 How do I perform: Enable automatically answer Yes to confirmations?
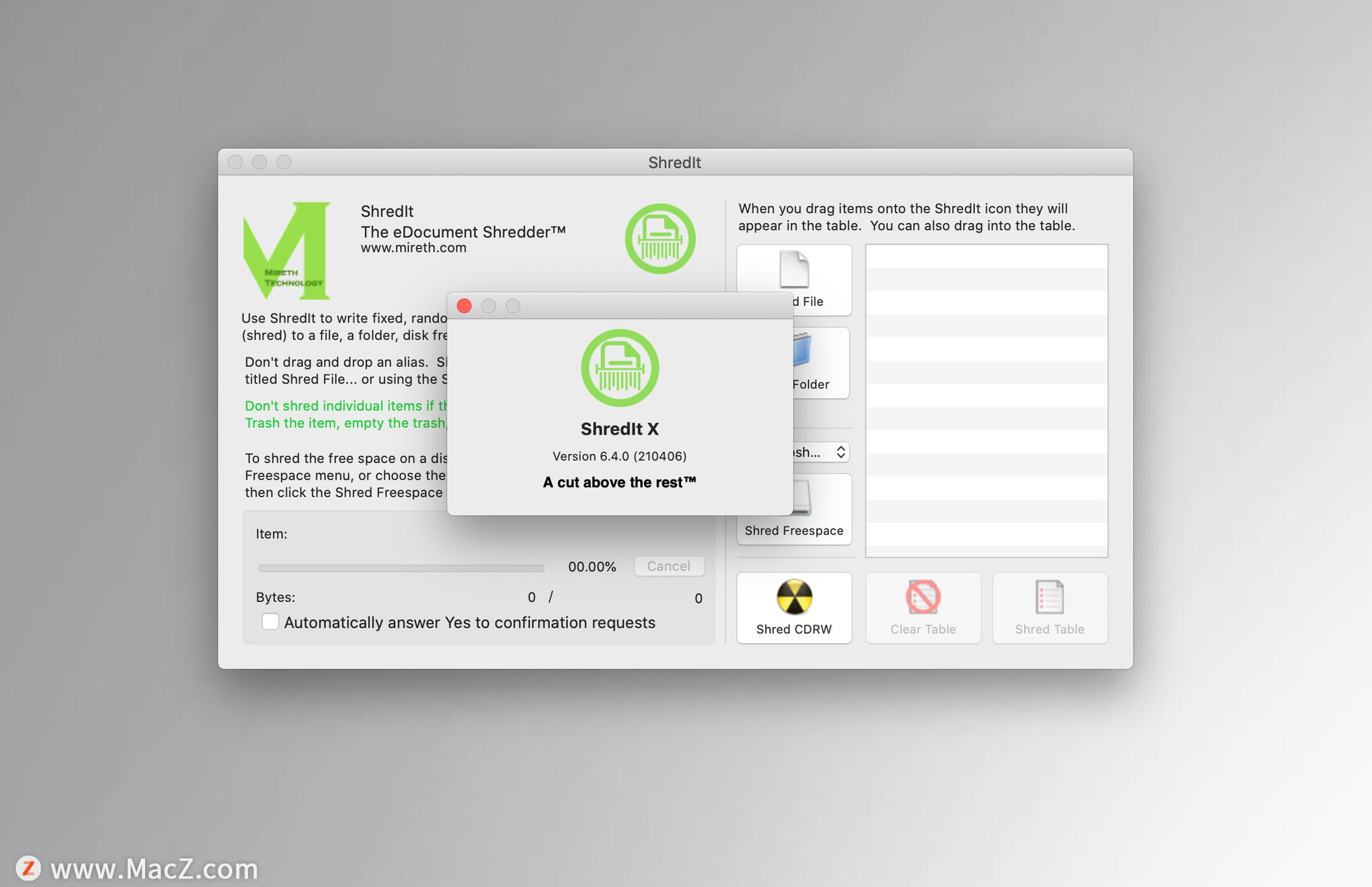tap(270, 622)
